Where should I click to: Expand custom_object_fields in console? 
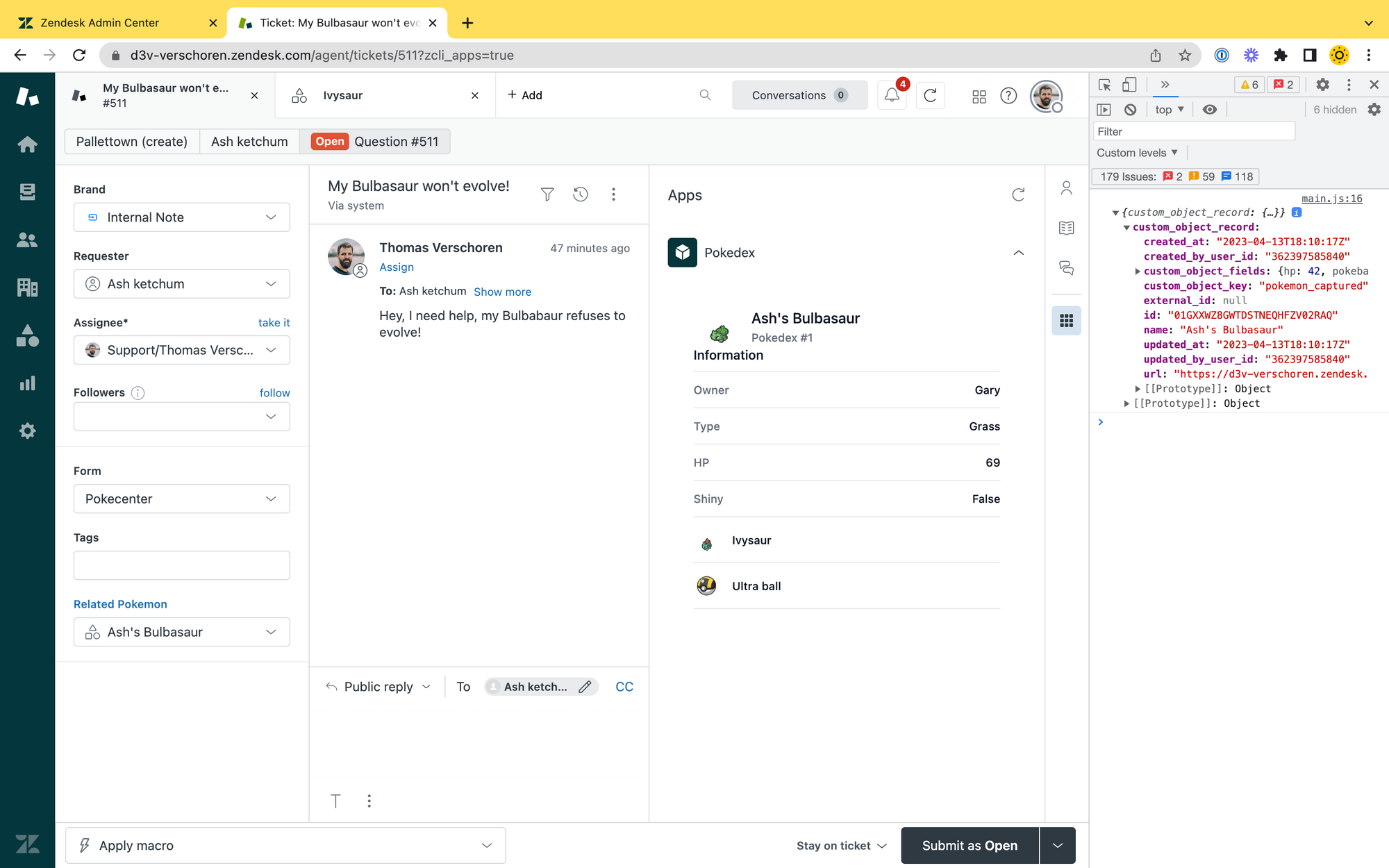pyautogui.click(x=1138, y=272)
